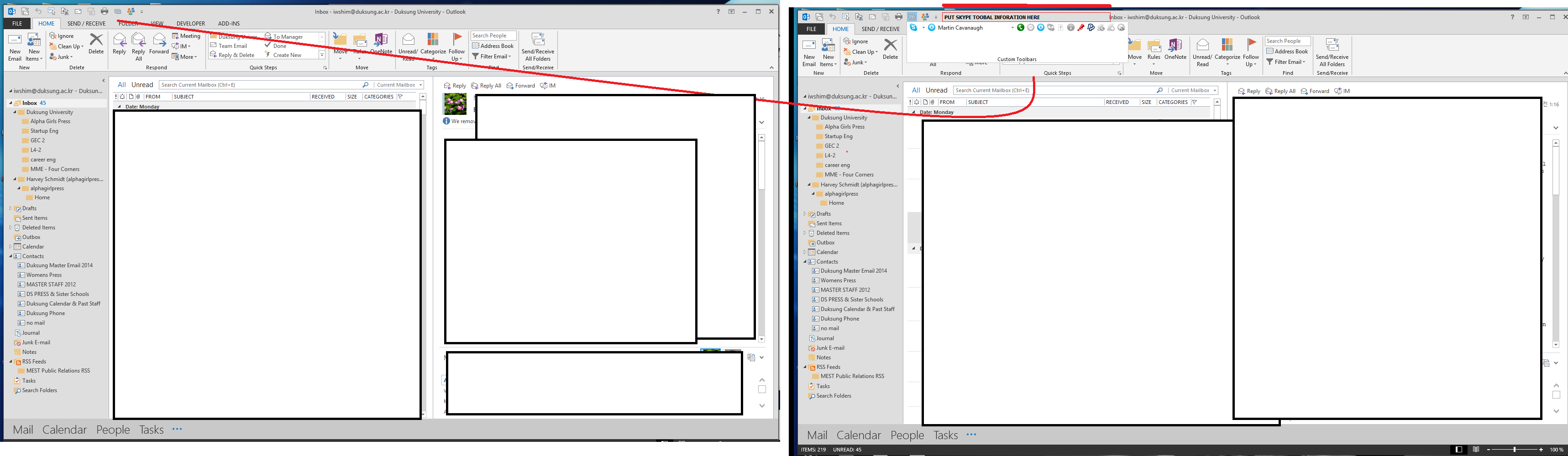The image size is (1568, 456).
Task: Click Address Book in left window's ribbon
Action: point(493,46)
